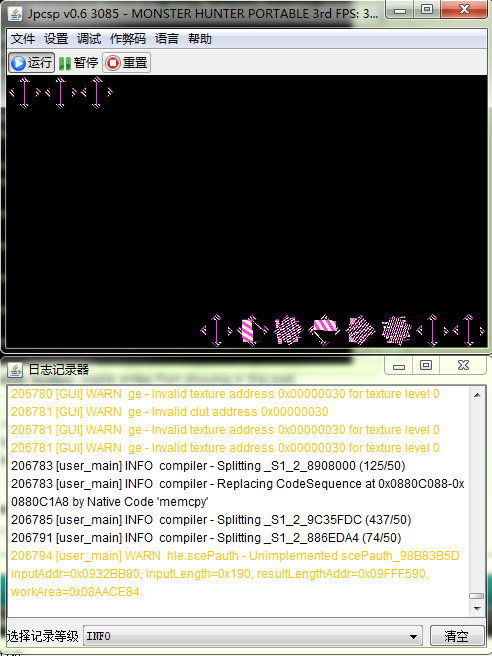Click the log window's Java icon
Viewport: 492px width, 656px height.
tap(15, 369)
